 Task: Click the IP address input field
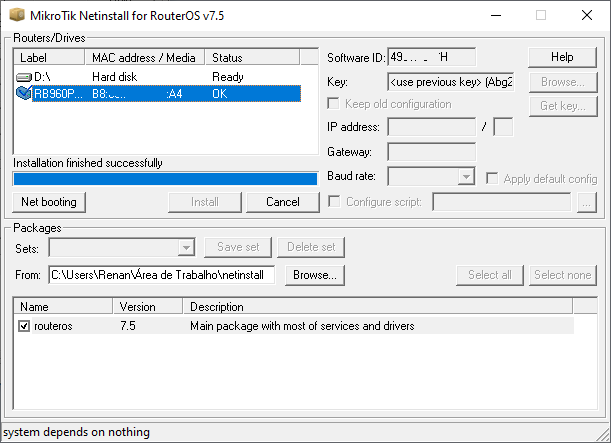[x=431, y=127]
